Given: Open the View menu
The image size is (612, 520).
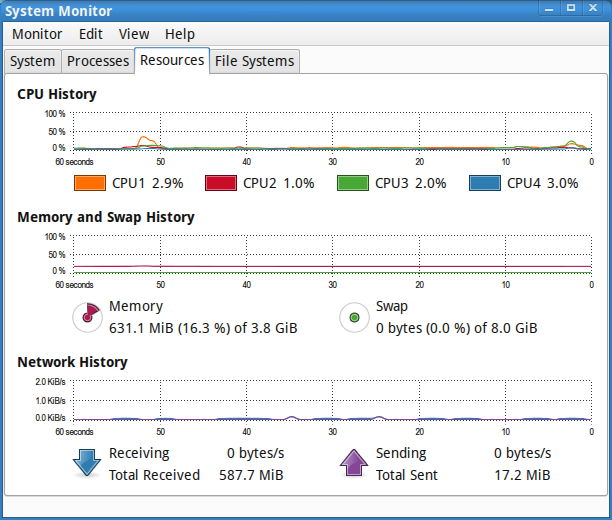Looking at the screenshot, I should pyautogui.click(x=134, y=34).
